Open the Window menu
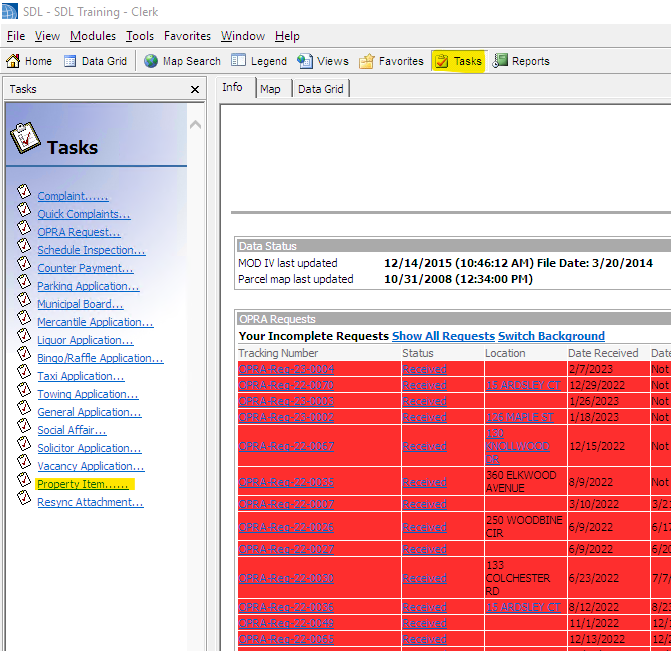Viewport: 671px width, 651px height. click(243, 36)
